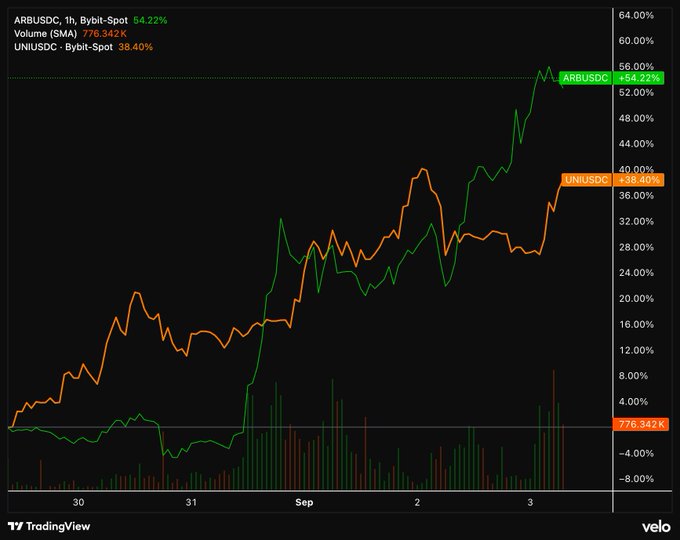This screenshot has height=540, width=680.
Task: Click the 32.00% price scale label
Action: tap(636, 221)
